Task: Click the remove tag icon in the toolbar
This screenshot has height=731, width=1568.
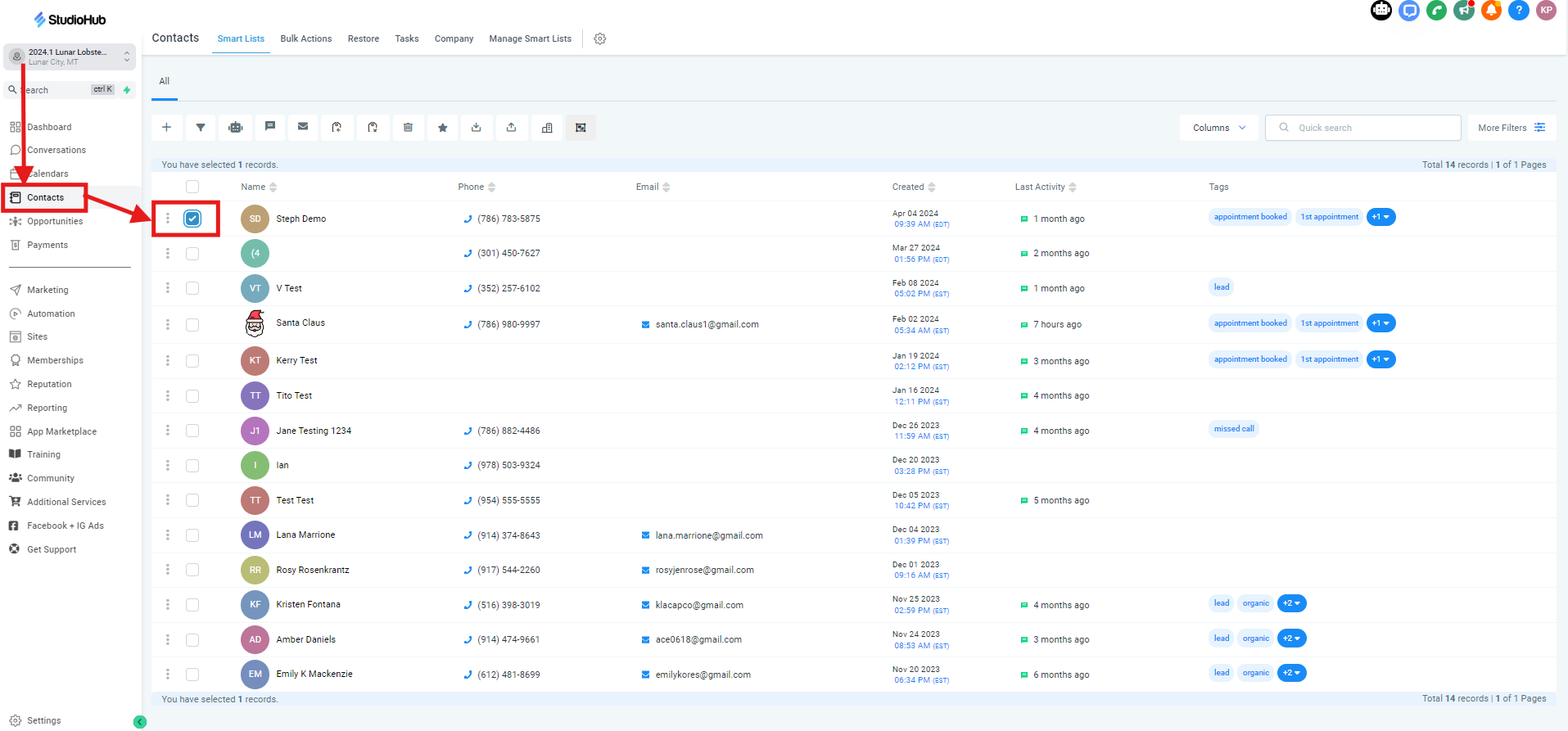Action: [373, 128]
